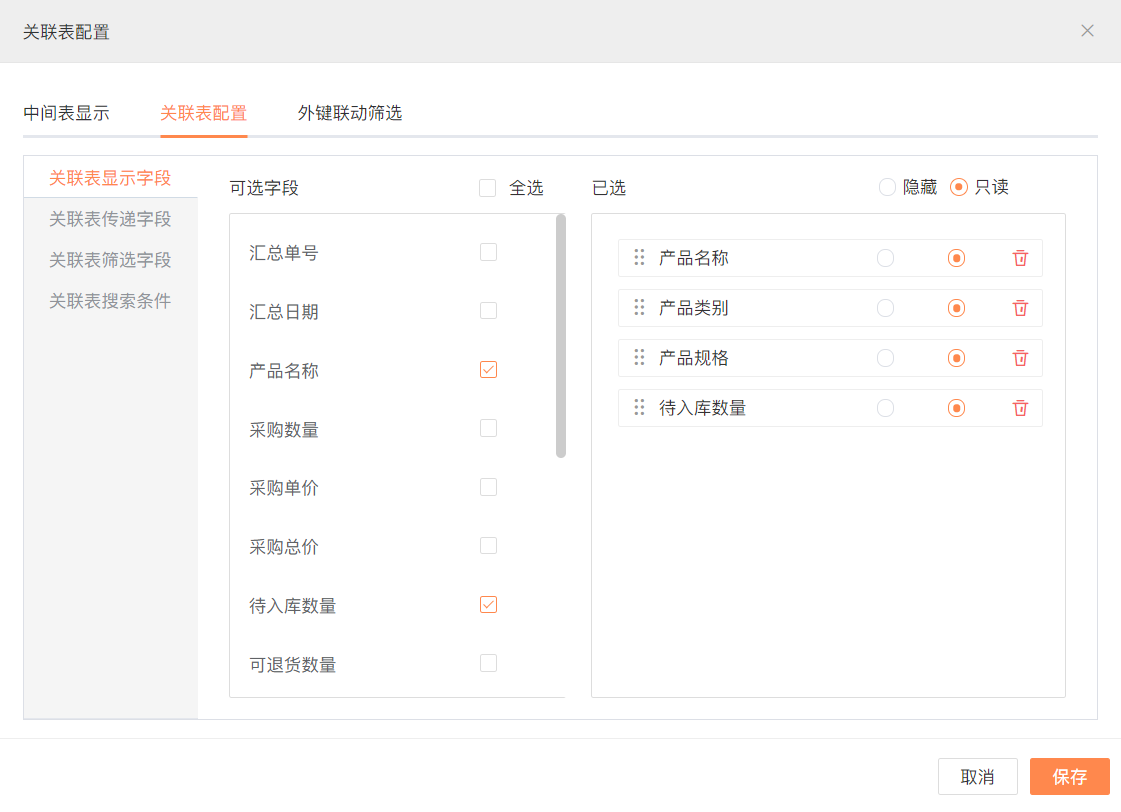Open 关联表传递字段 in the side menu
The width and height of the screenshot is (1121, 812).
pyautogui.click(x=110, y=219)
